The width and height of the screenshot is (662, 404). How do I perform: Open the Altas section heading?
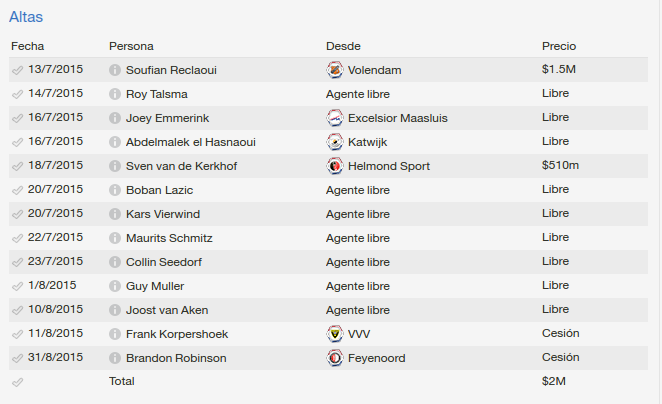point(26,17)
